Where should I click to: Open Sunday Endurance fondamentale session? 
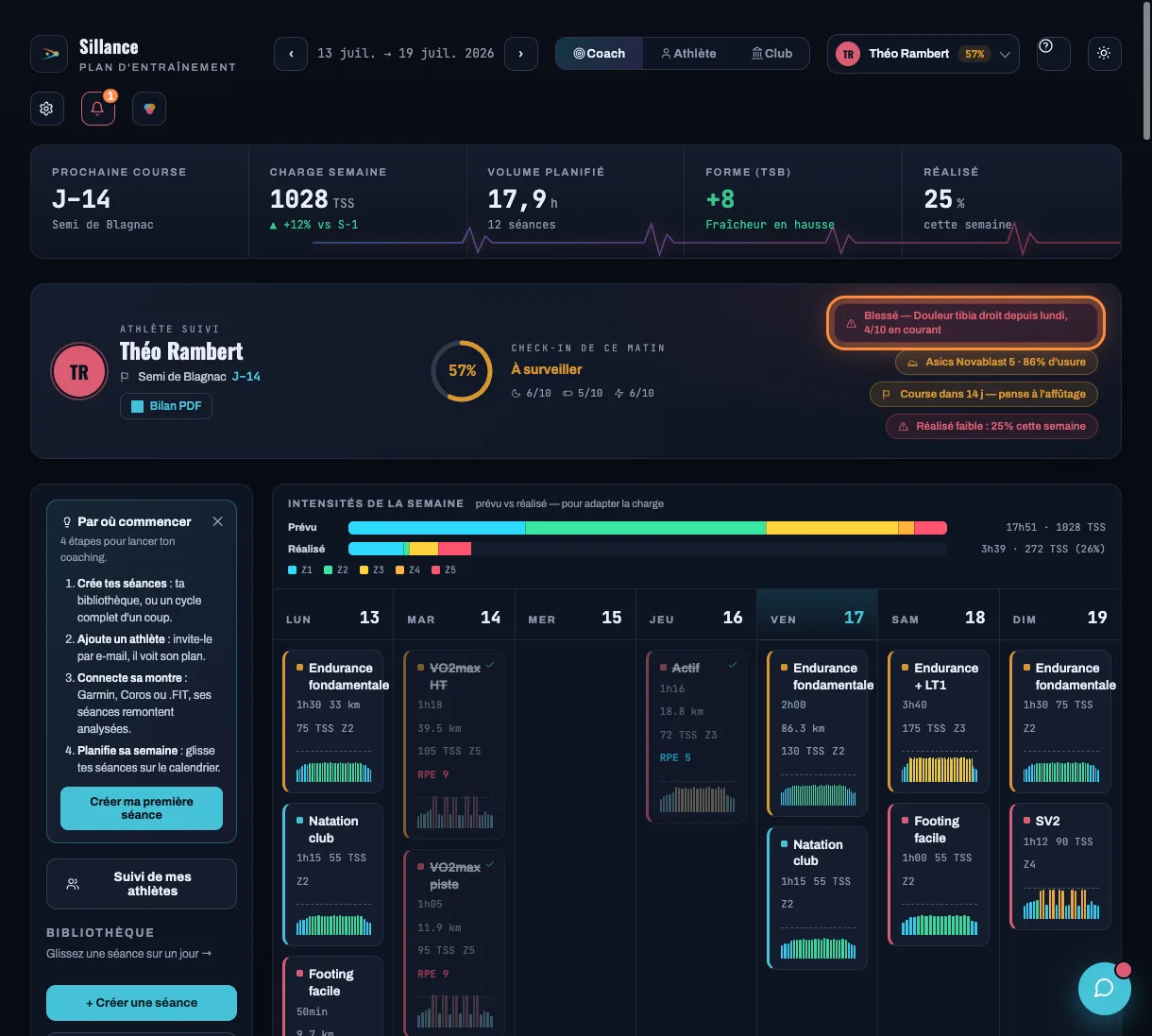pos(1059,722)
